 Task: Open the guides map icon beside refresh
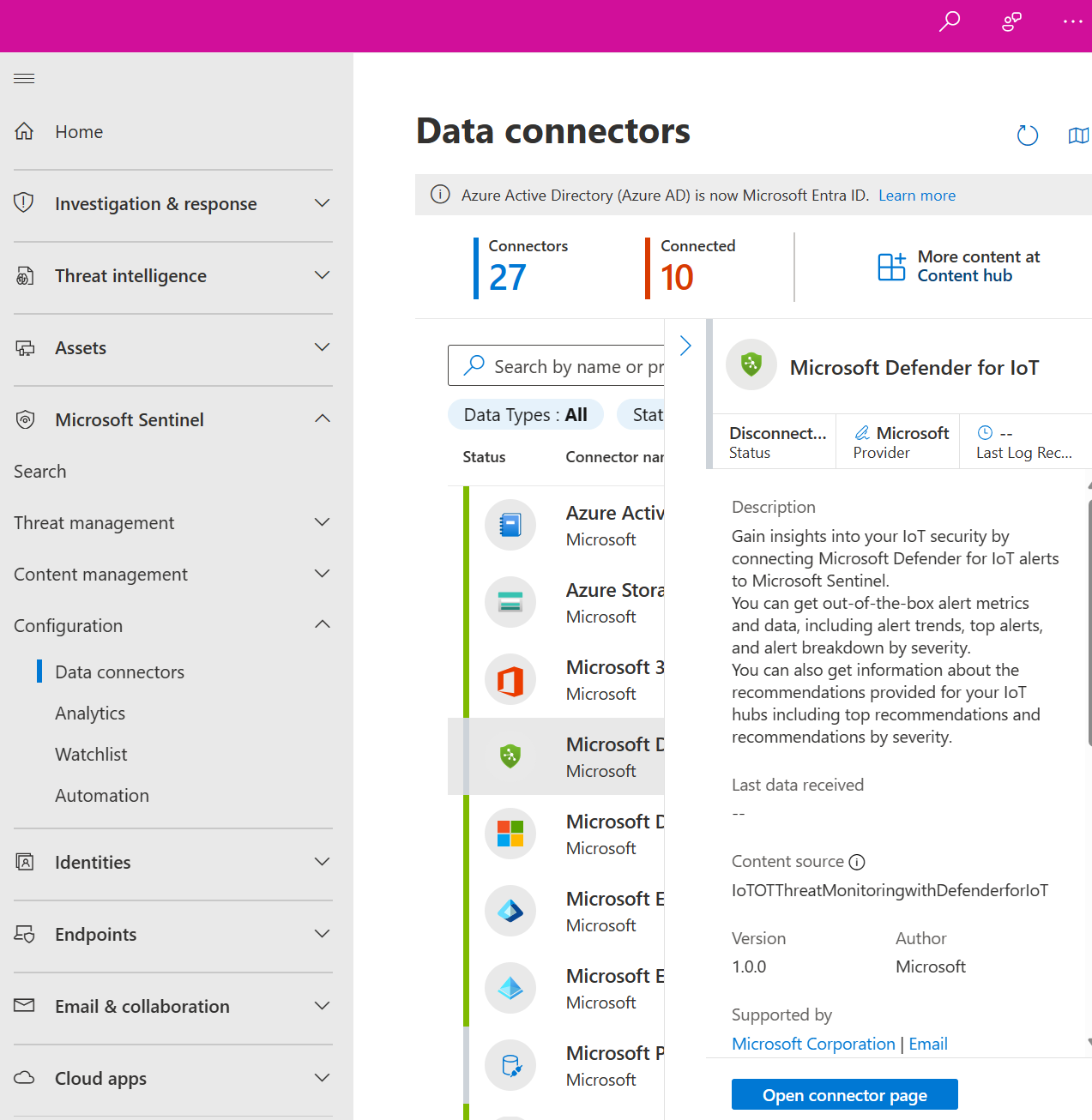(x=1078, y=135)
